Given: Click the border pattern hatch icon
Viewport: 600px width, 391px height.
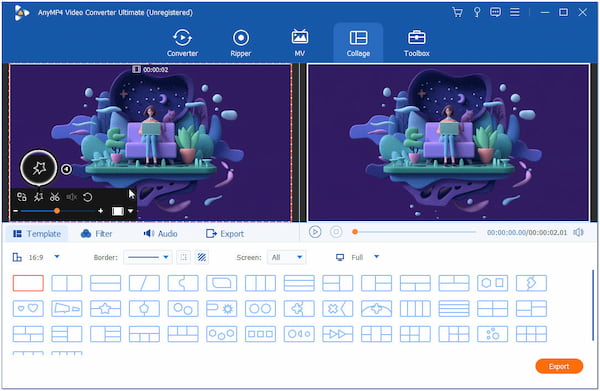Looking at the screenshot, I should (x=202, y=257).
